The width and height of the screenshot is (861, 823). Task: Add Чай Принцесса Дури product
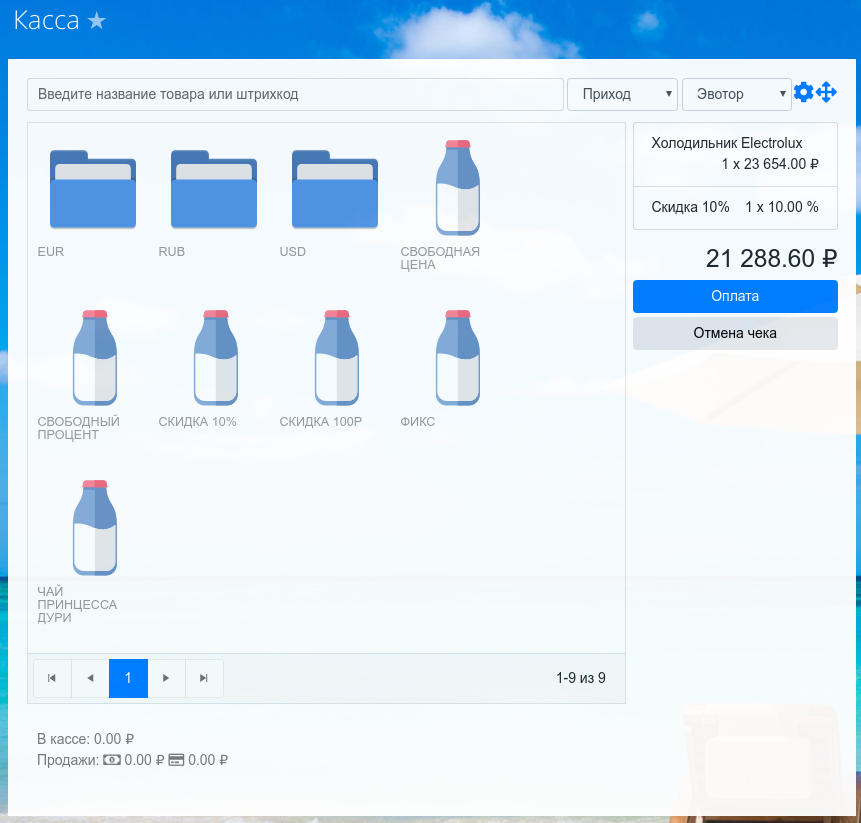pyautogui.click(x=94, y=527)
